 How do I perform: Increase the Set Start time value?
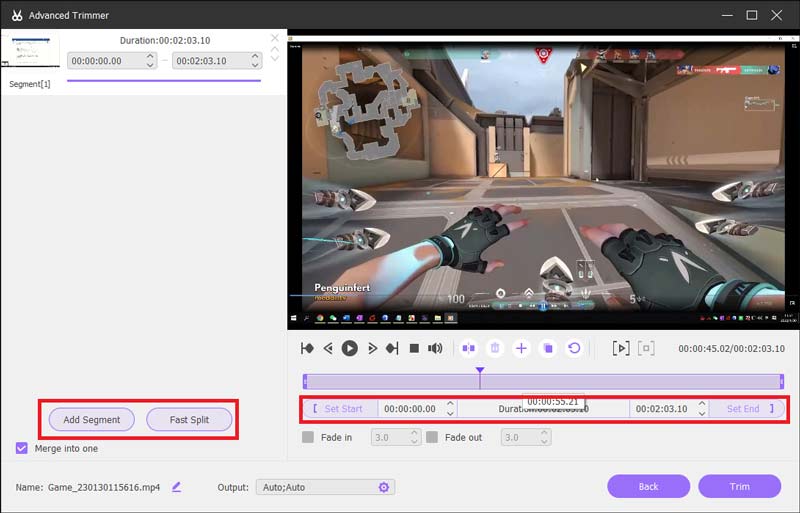[x=450, y=404]
